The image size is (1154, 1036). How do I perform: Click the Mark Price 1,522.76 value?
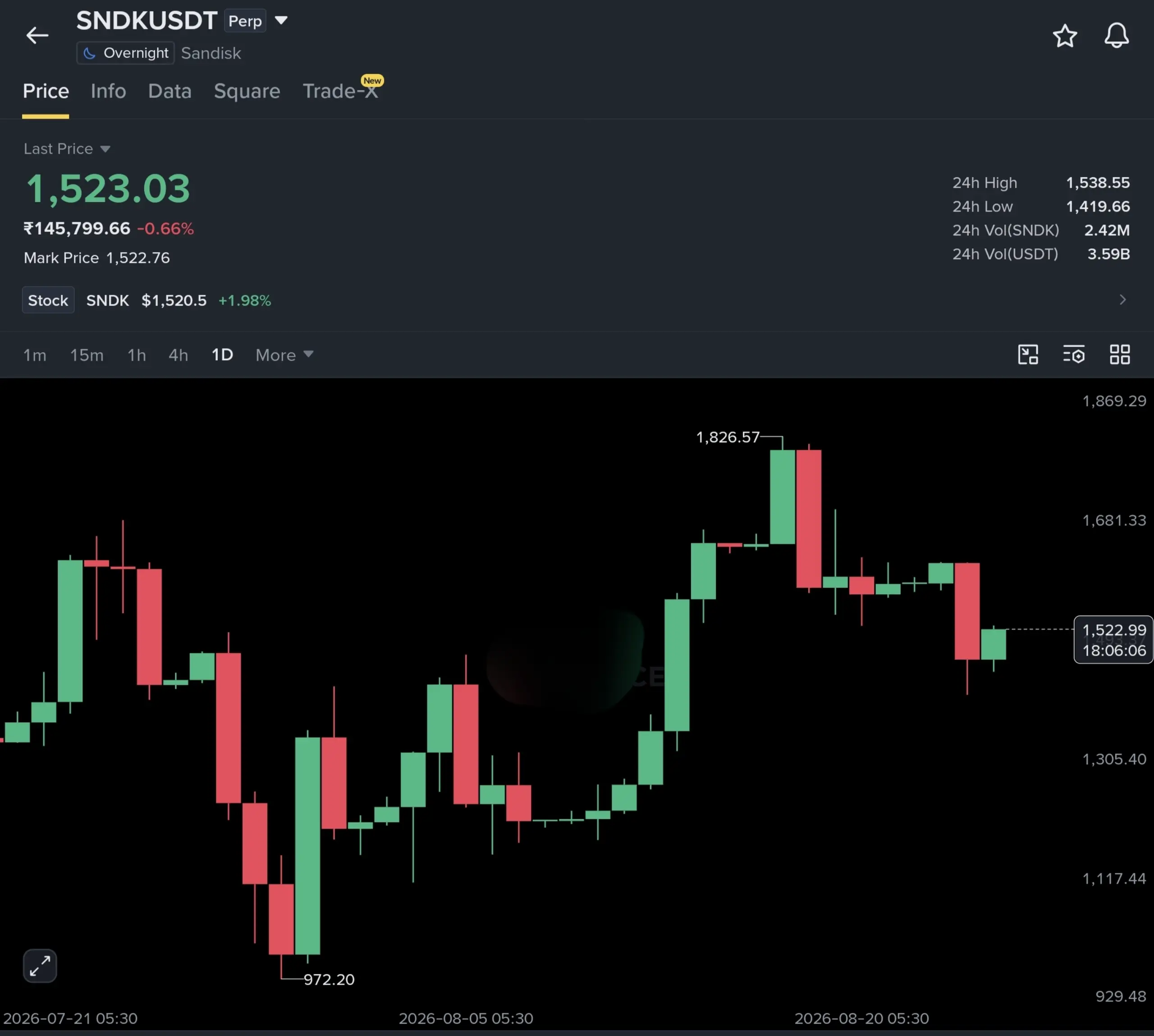point(137,258)
